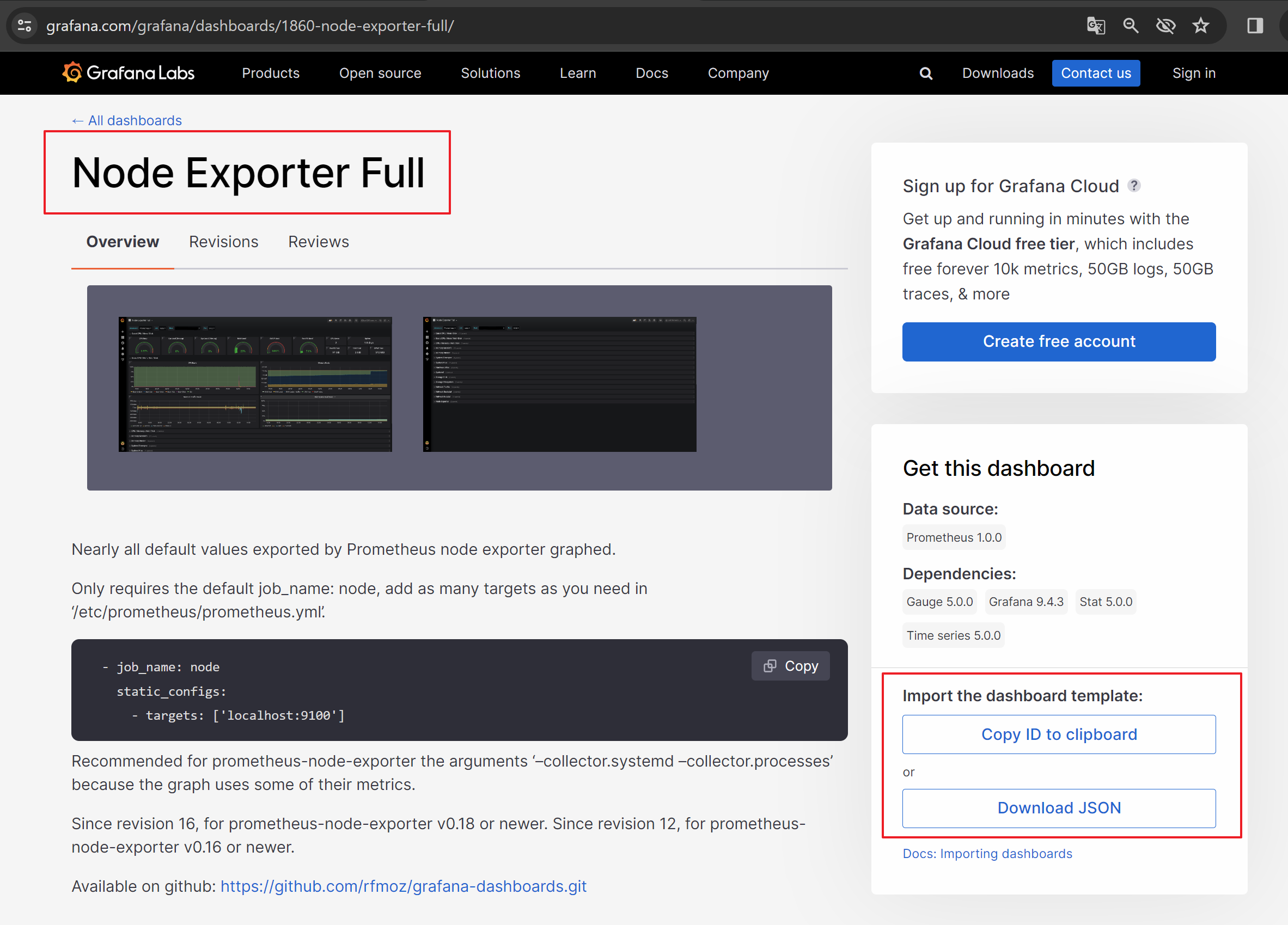Screen dimensions: 1288x925
Task: Expand the Products menu
Action: 270,73
